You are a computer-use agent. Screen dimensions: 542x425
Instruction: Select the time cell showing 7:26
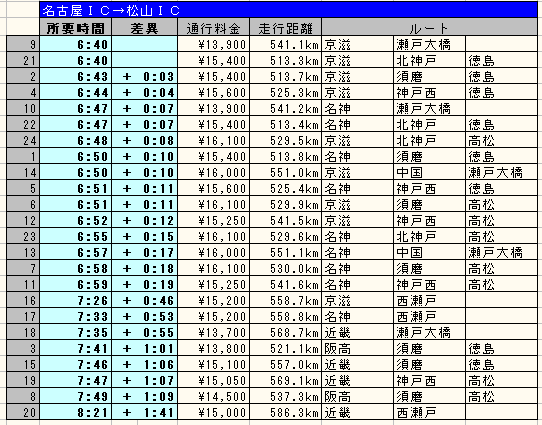76,300
